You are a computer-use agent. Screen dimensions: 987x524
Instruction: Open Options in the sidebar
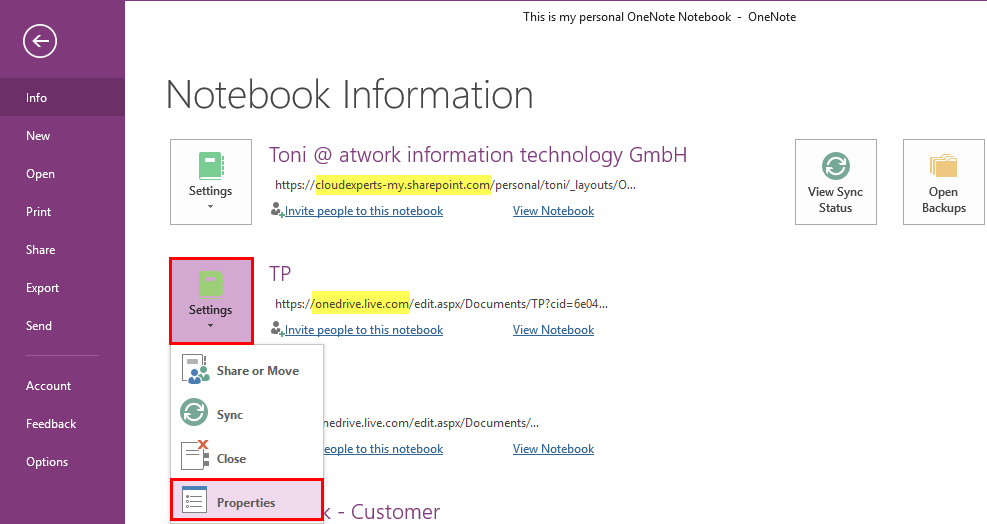point(47,462)
